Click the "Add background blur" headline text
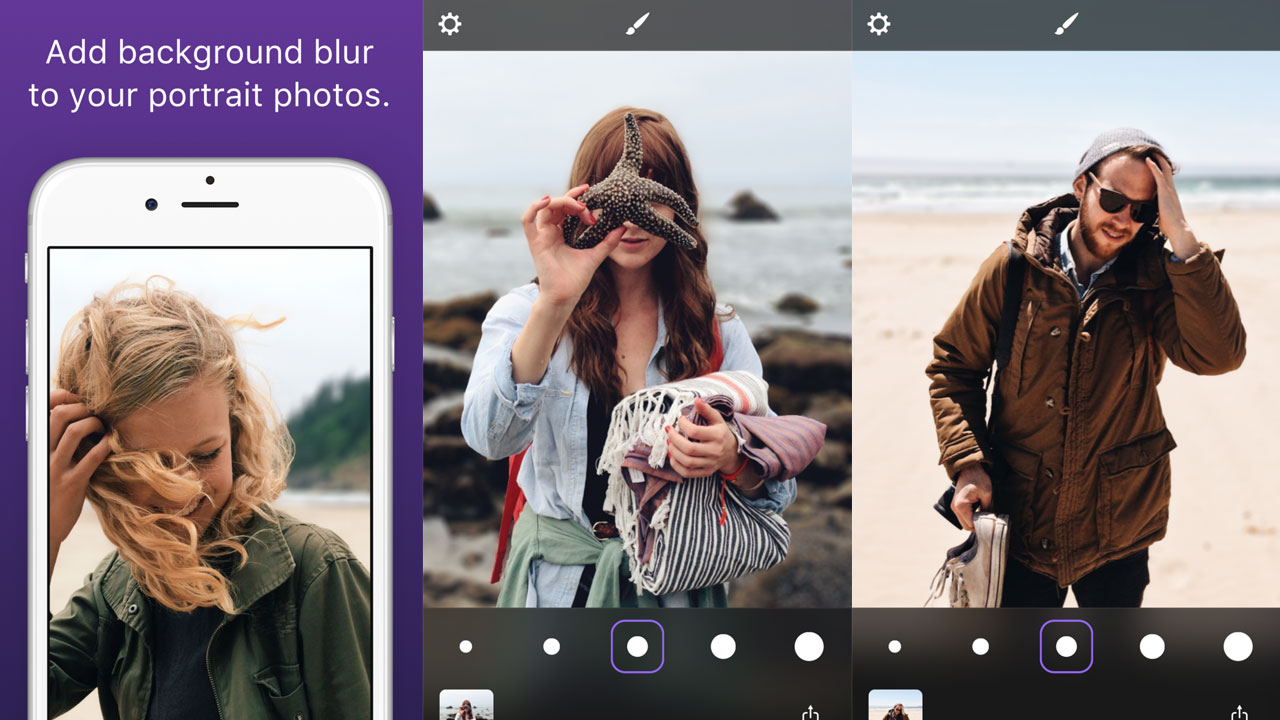This screenshot has height=720, width=1280. pos(209,74)
